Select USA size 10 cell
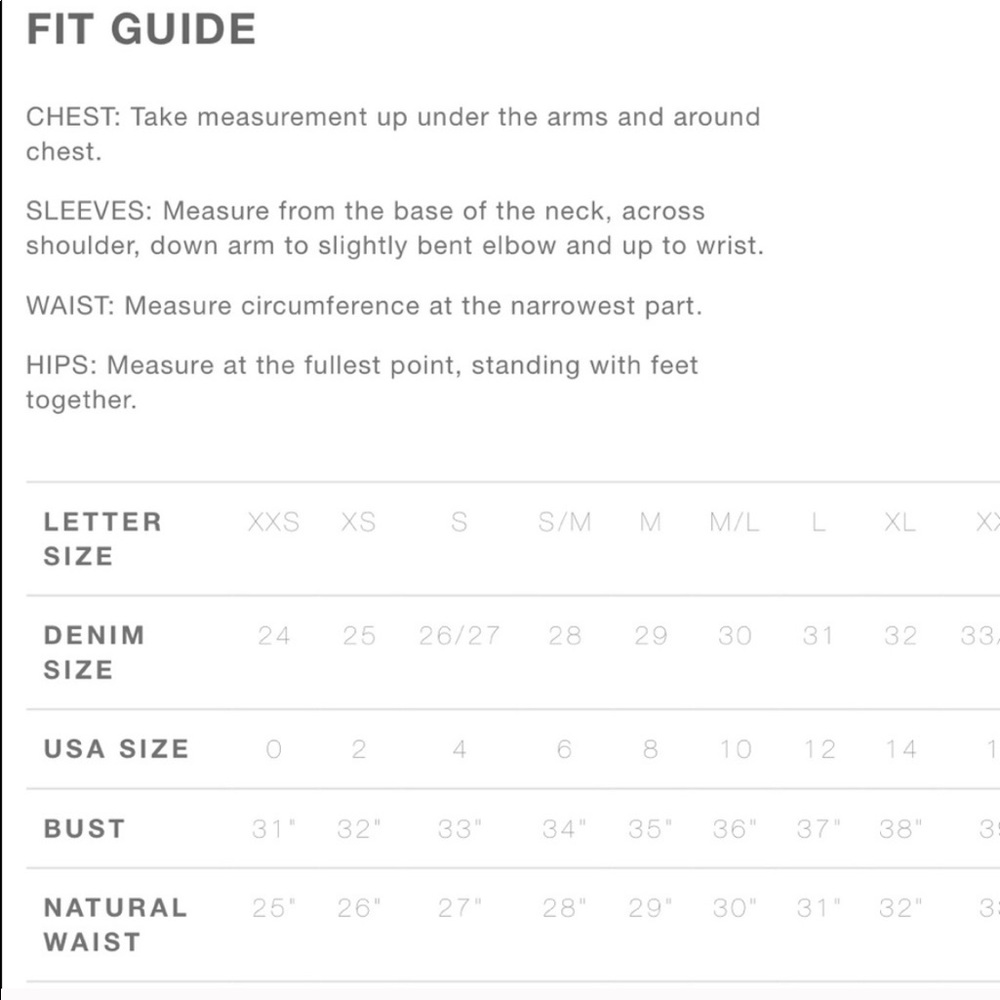Viewport: 1000px width, 1000px height. 735,749
